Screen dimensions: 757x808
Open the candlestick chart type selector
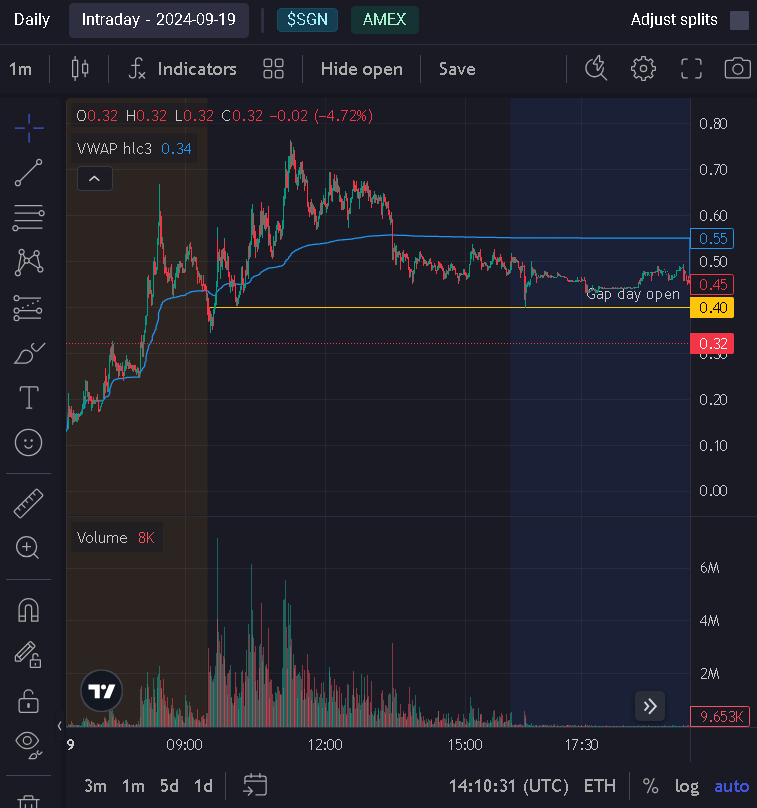pyautogui.click(x=80, y=69)
